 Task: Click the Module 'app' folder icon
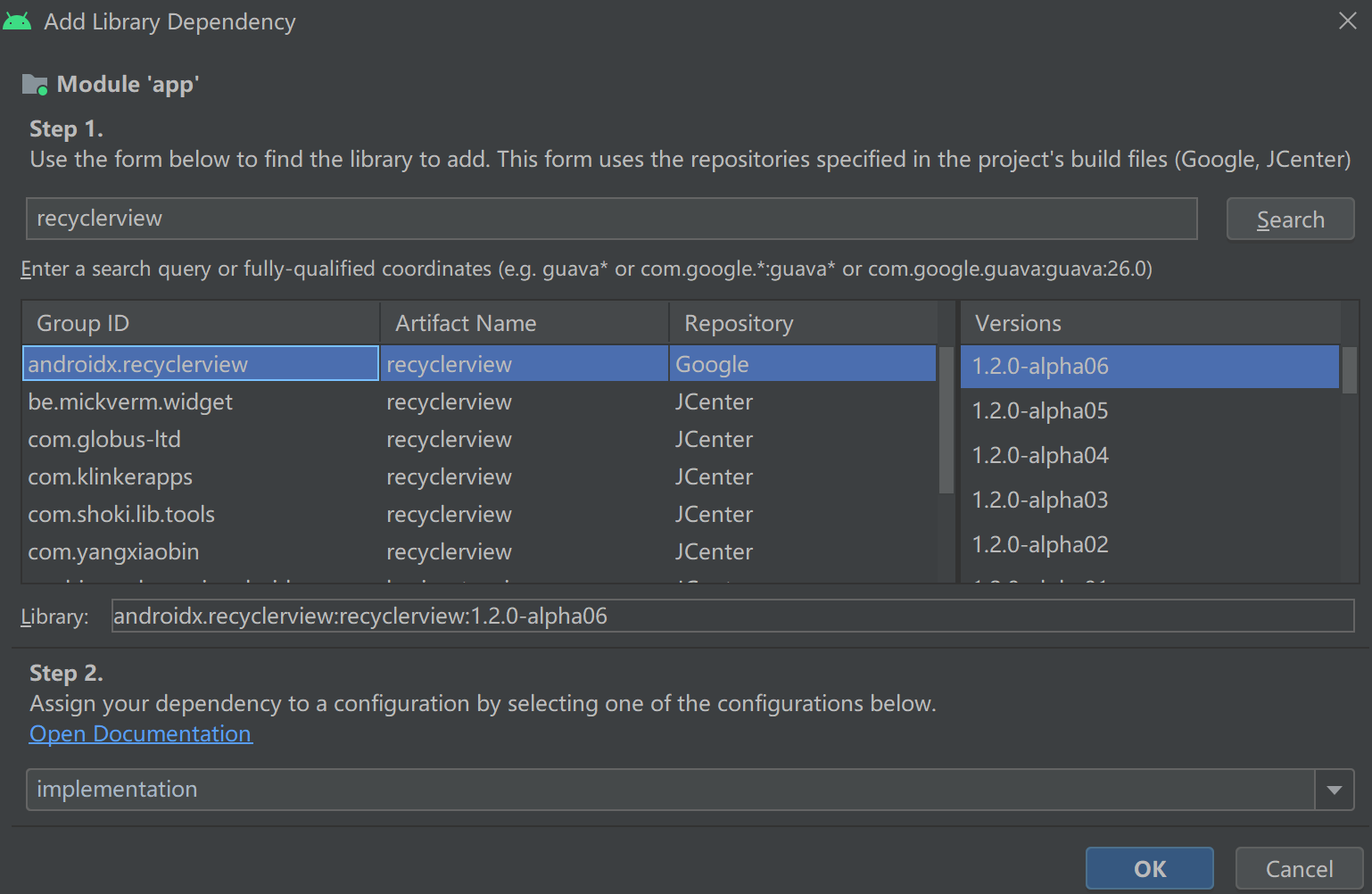click(x=34, y=84)
